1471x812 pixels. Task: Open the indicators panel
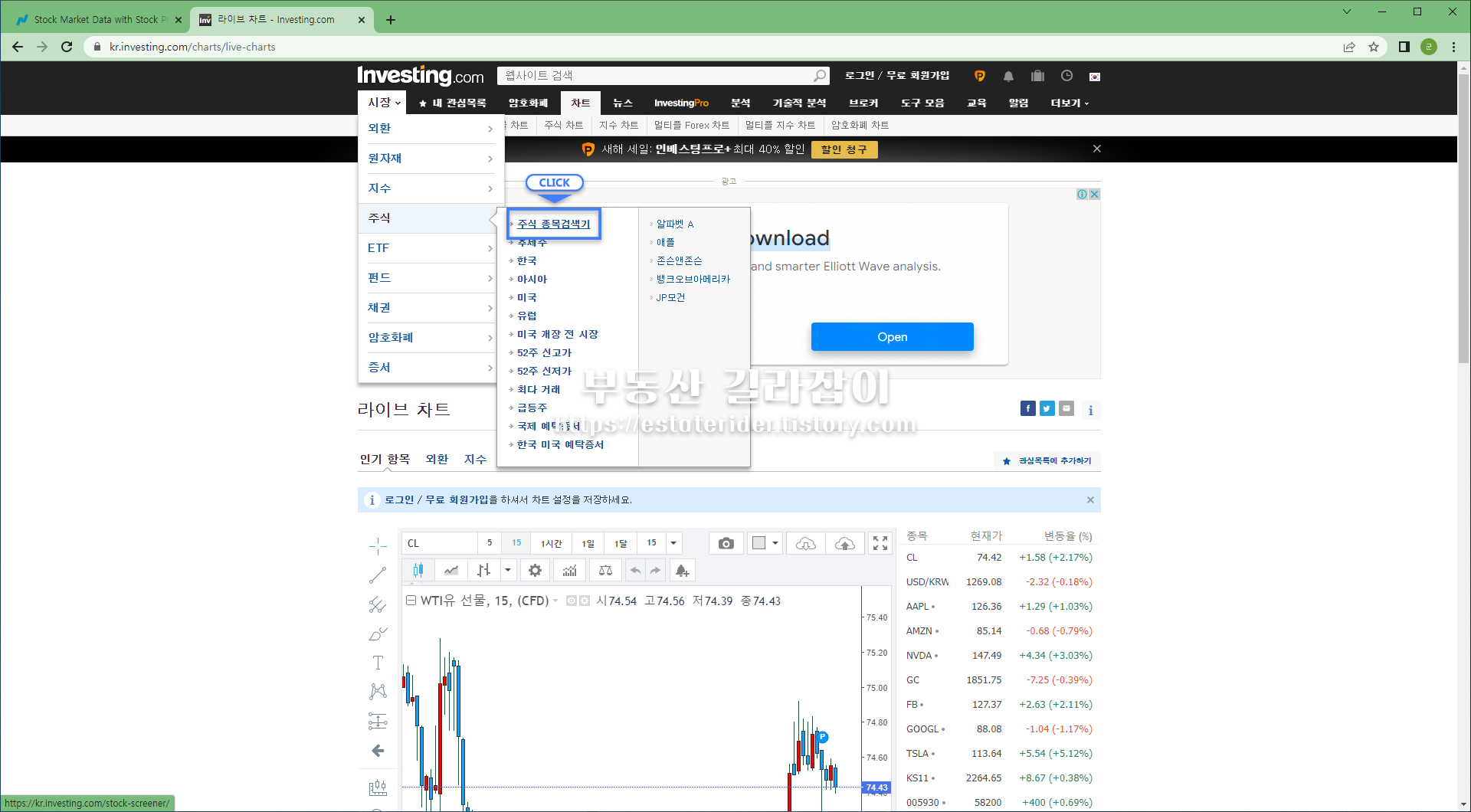coord(569,570)
